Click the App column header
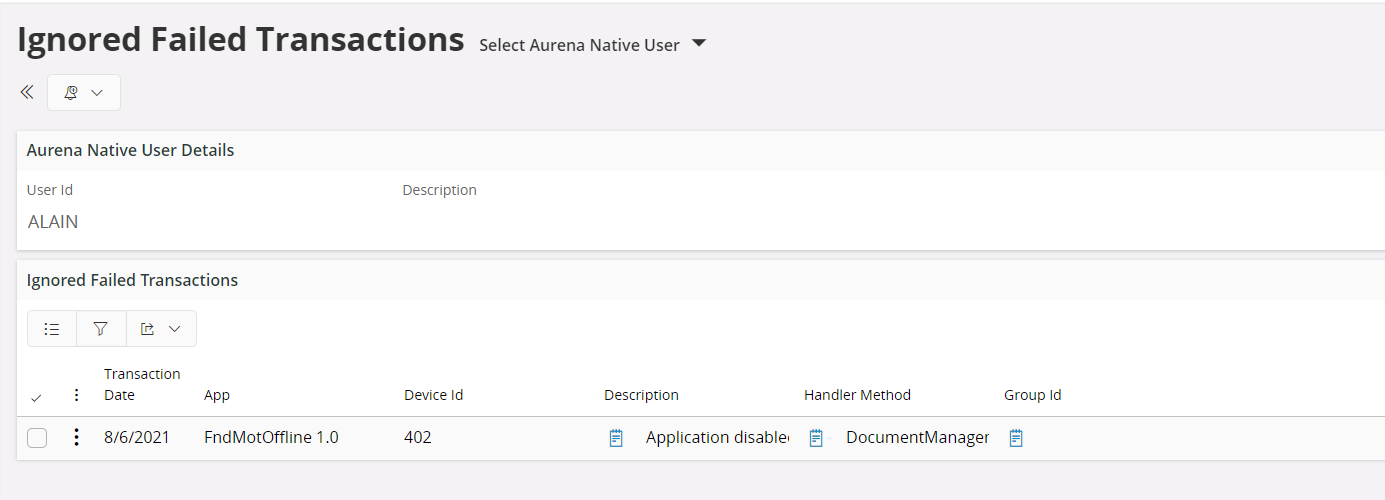Image resolution: width=1385 pixels, height=500 pixels. tap(217, 395)
